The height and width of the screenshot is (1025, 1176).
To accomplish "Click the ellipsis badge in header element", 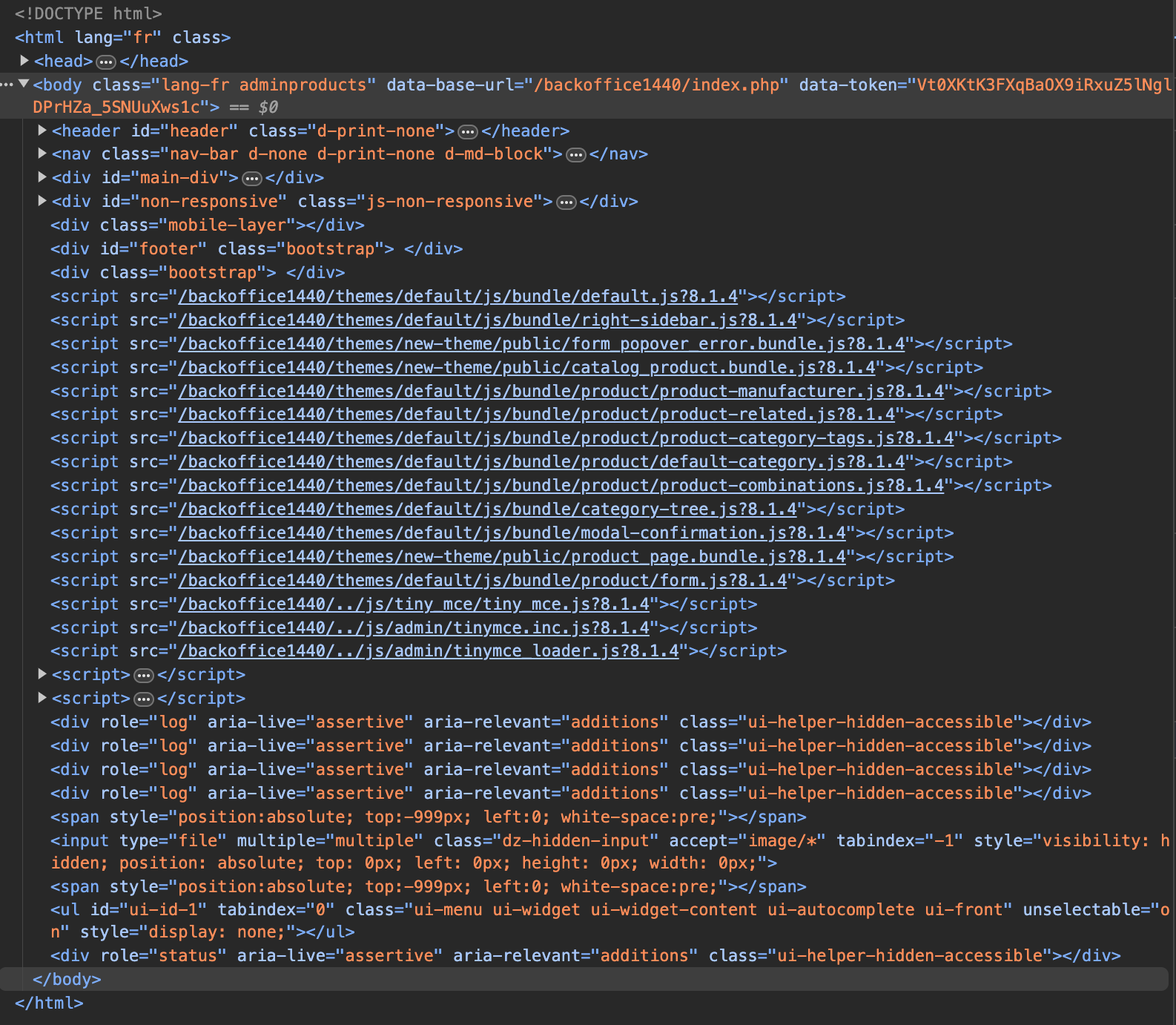I will point(468,132).
